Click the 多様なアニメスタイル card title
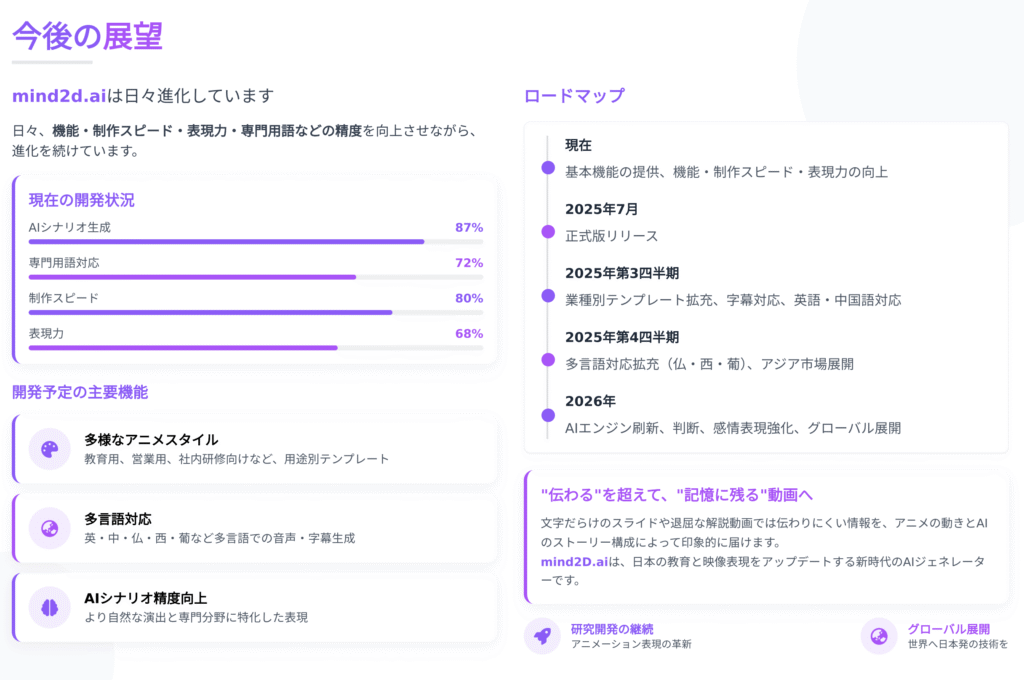Screen dimensions: 1024x680 pyautogui.click(x=151, y=440)
